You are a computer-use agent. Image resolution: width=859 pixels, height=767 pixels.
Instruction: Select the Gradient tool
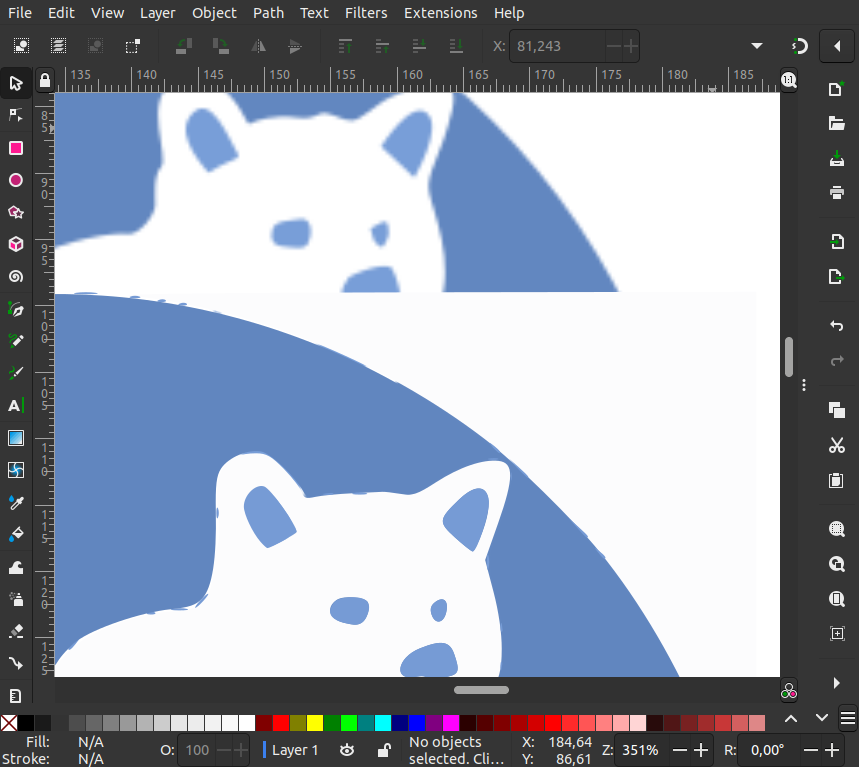pyautogui.click(x=16, y=438)
